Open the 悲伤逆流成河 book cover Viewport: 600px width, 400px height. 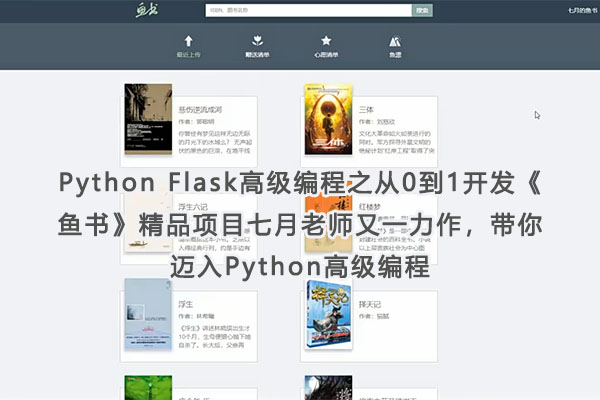tap(148, 119)
